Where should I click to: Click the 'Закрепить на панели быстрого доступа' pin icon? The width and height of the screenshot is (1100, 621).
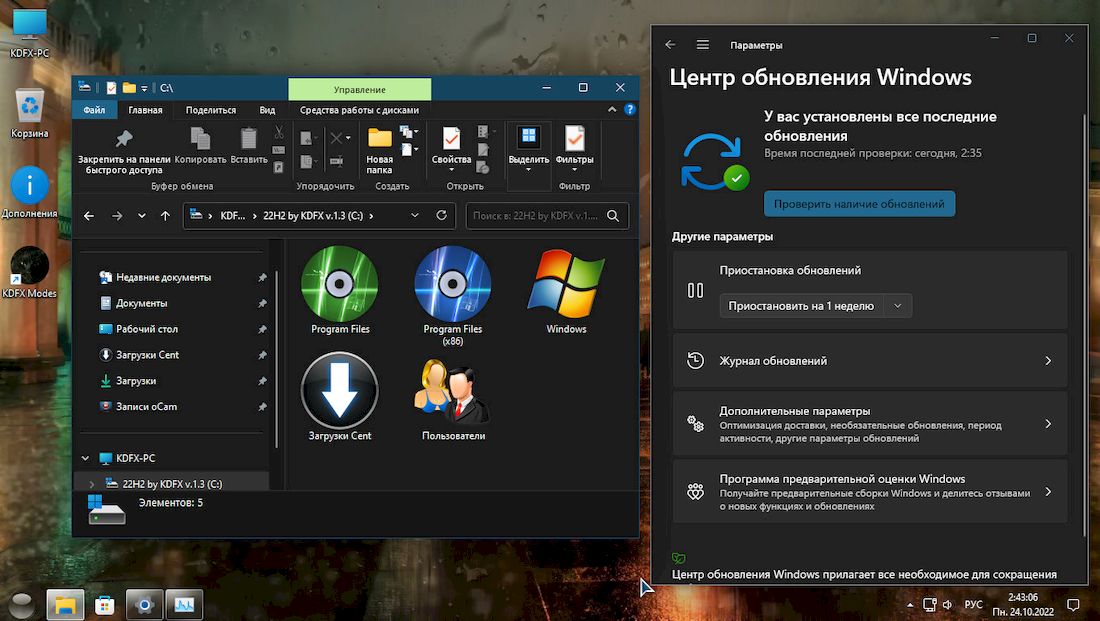(124, 139)
